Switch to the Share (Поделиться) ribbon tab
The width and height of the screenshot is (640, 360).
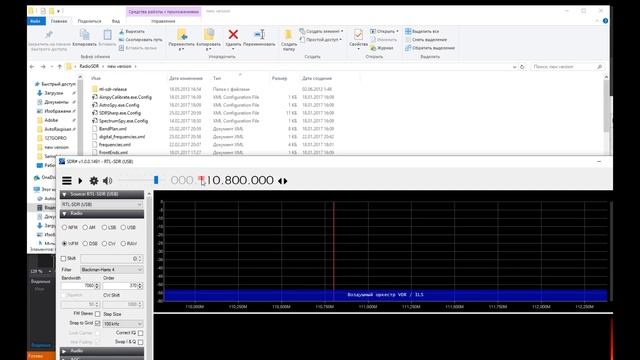coord(89,21)
